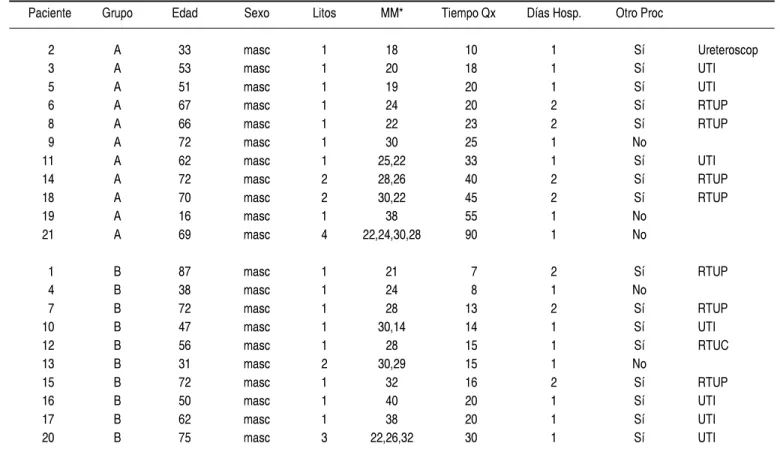
Task: Select patient number 19 cell
Action: click(x=48, y=216)
